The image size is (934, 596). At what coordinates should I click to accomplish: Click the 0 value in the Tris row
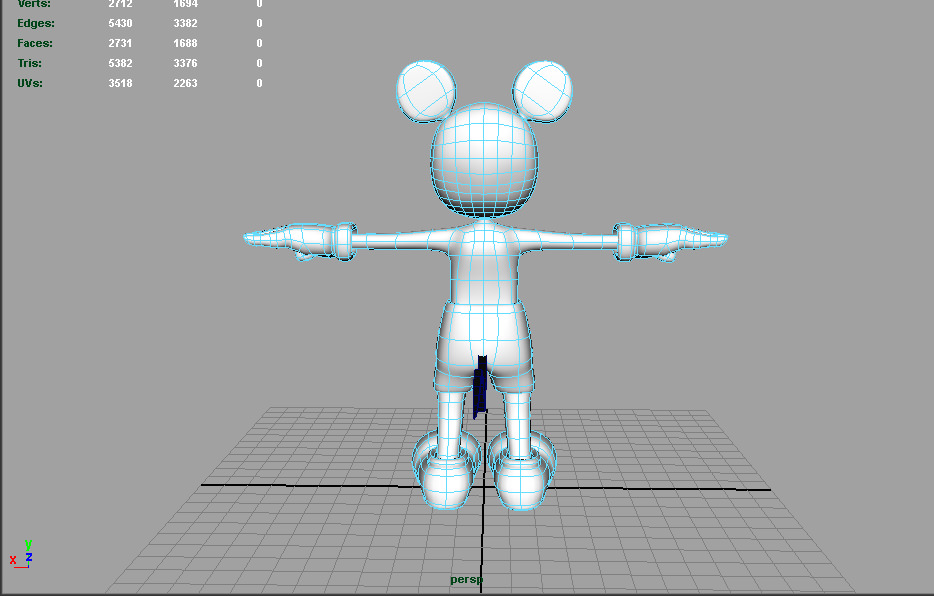tap(259, 63)
